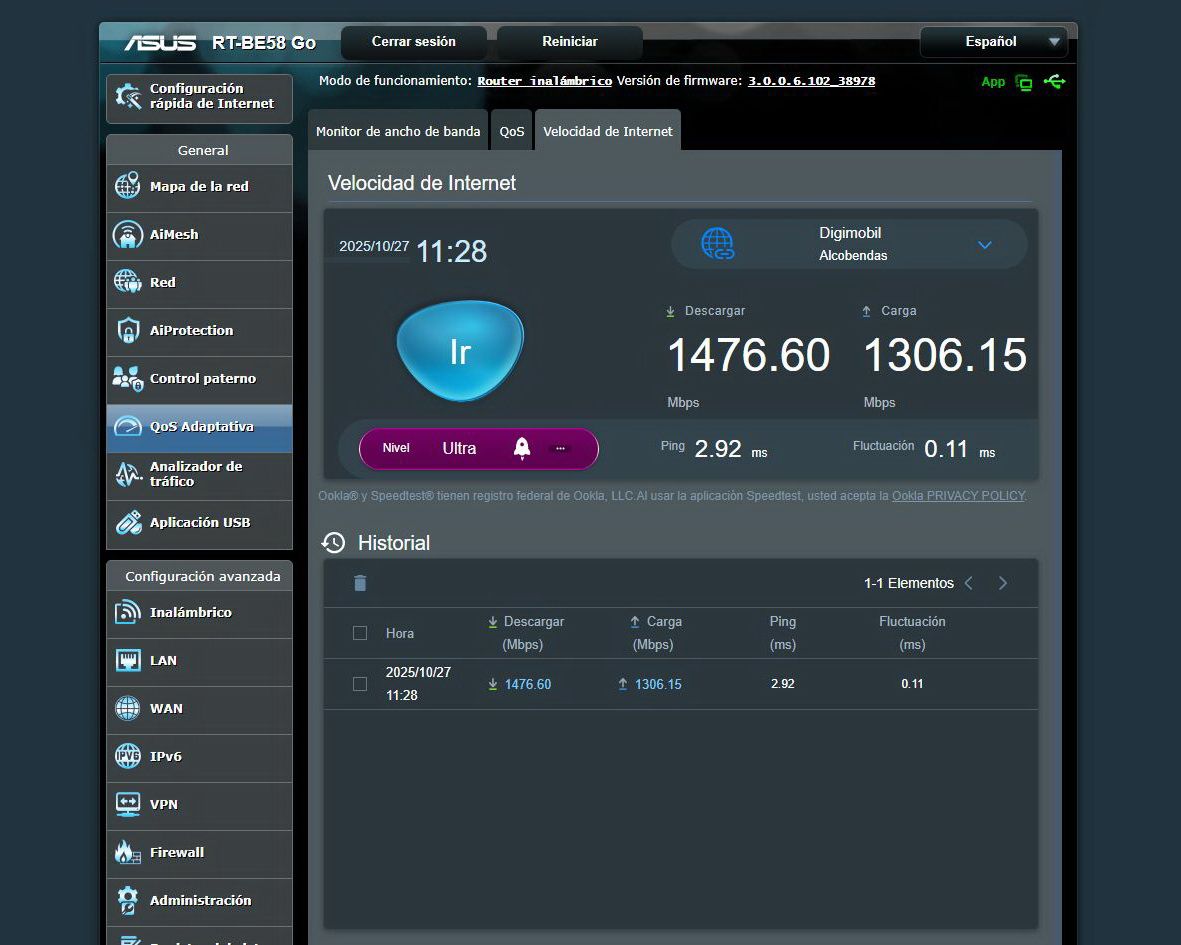Start speed test with Ir button
Viewport: 1181px width, 945px height.
pyautogui.click(x=460, y=351)
